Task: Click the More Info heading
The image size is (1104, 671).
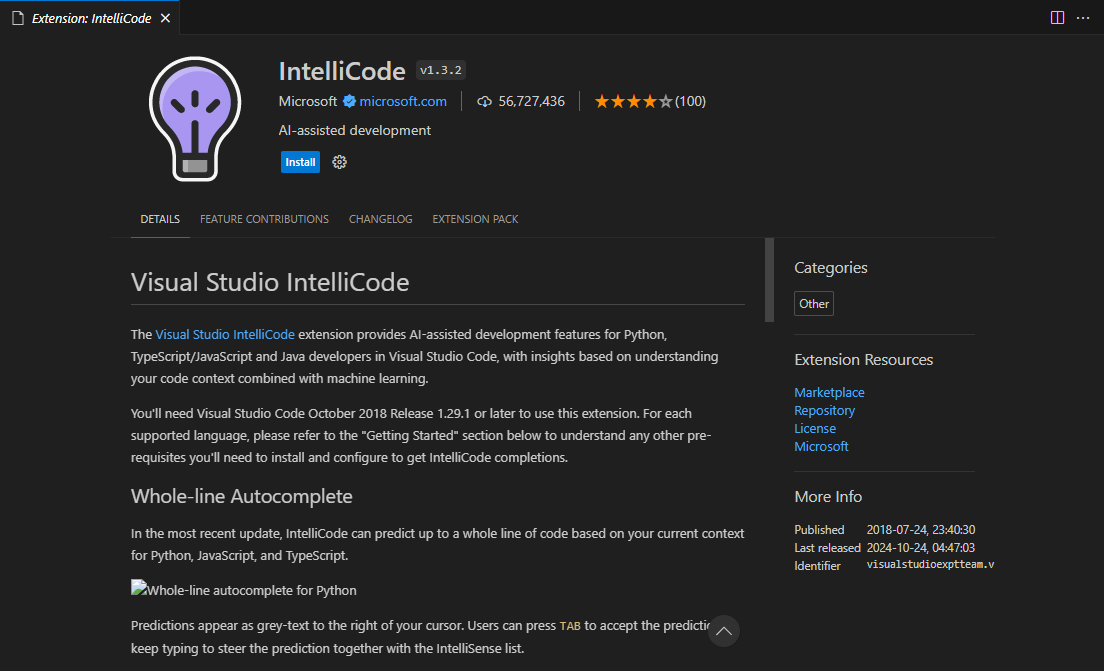Action: (x=828, y=496)
